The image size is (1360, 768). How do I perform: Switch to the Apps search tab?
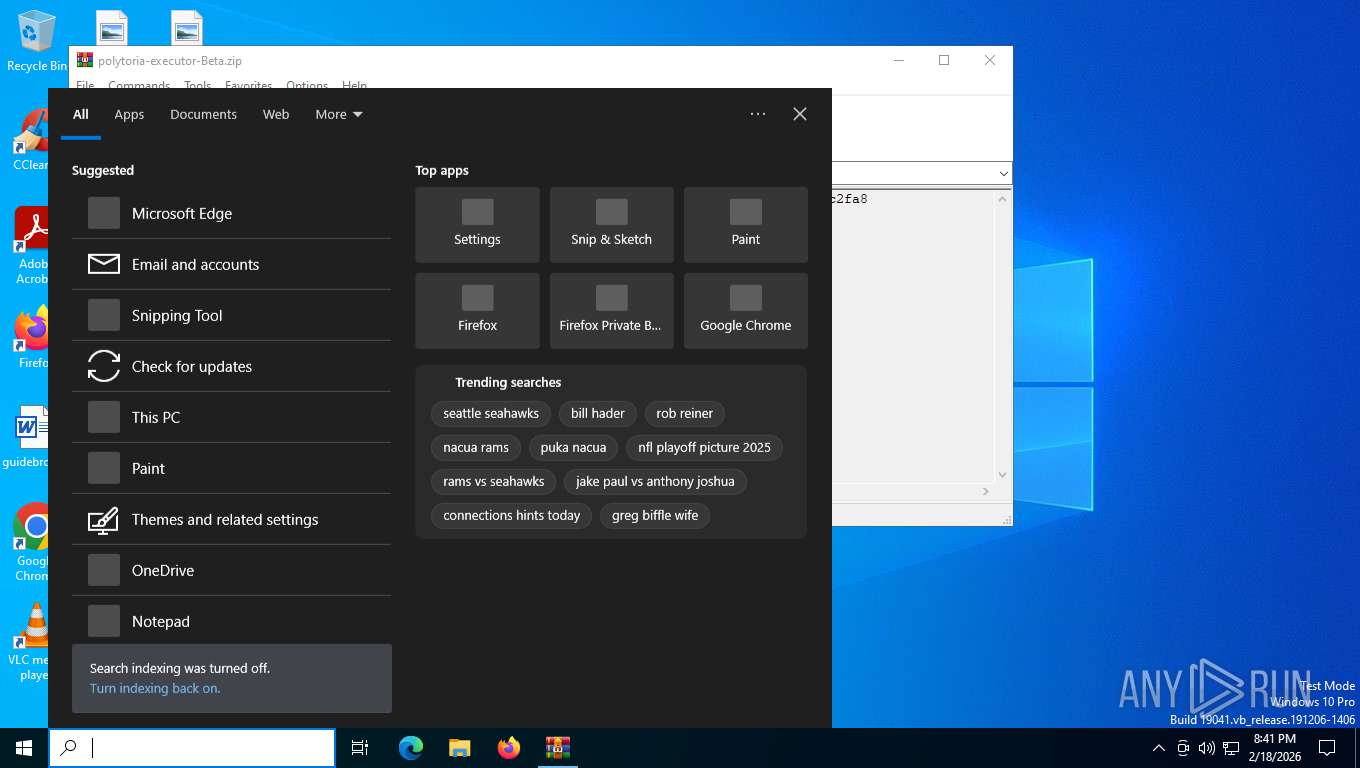[129, 114]
